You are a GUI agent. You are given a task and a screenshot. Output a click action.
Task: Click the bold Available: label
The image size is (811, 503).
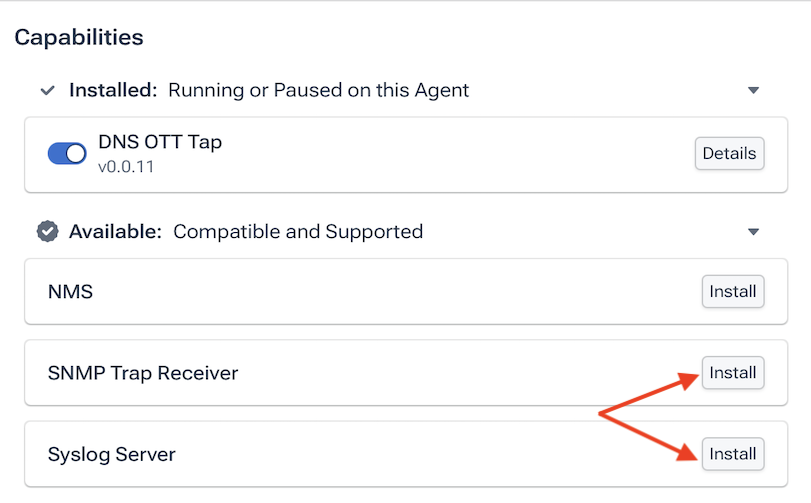click(116, 232)
